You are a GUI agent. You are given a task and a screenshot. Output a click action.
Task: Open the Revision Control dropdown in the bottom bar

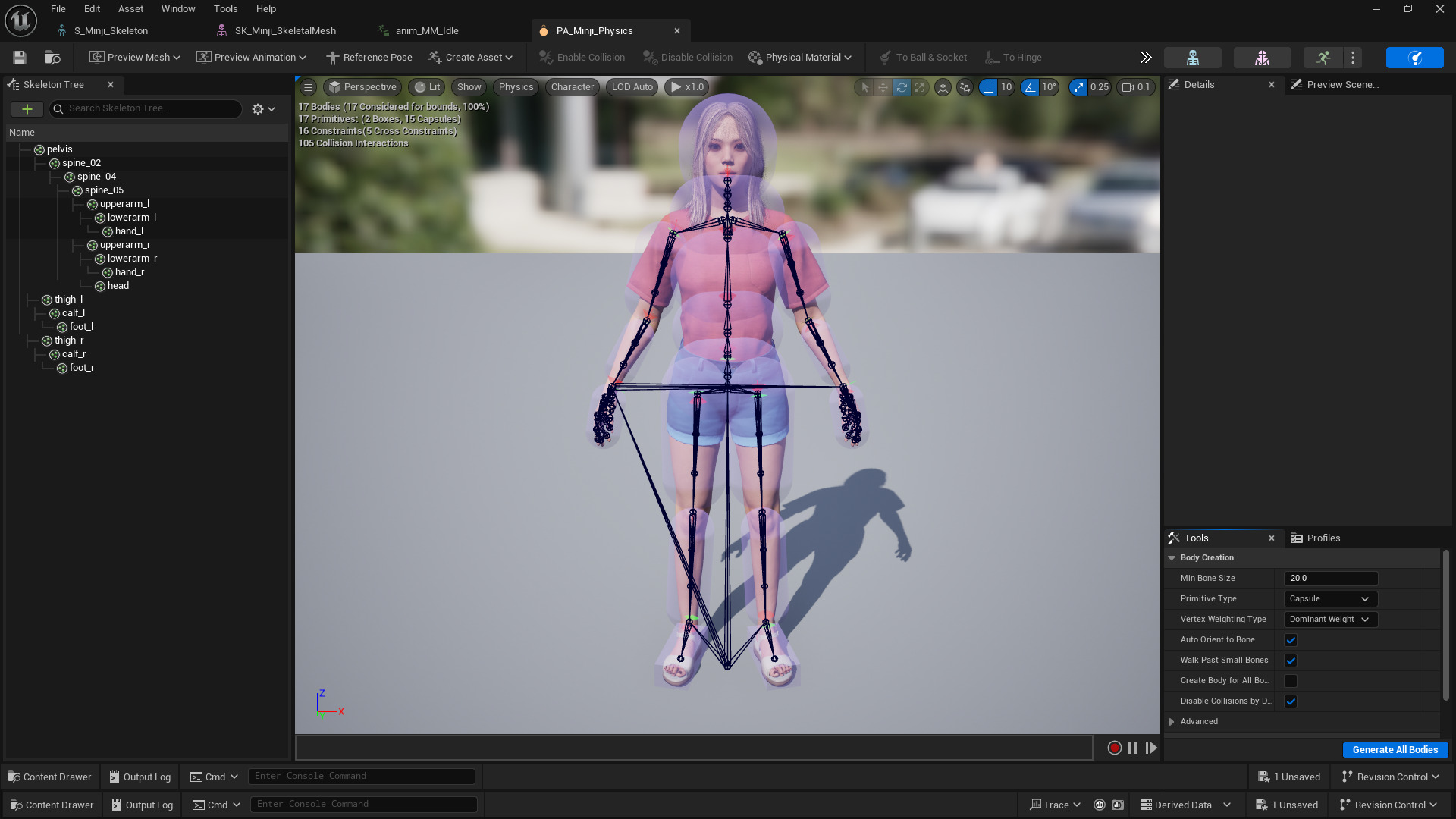1388,805
